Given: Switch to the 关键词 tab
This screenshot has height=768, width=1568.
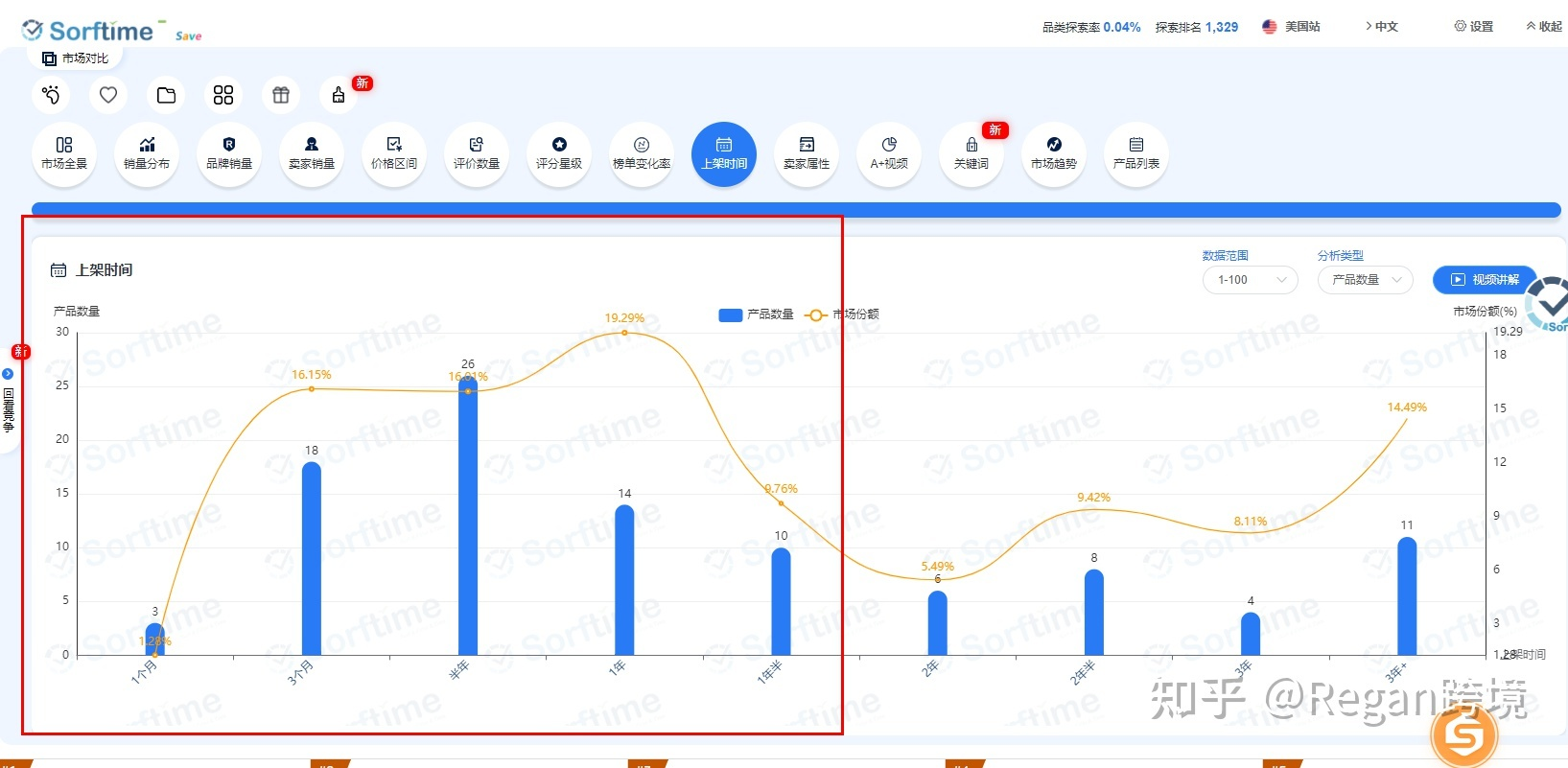Looking at the screenshot, I should 971,153.
